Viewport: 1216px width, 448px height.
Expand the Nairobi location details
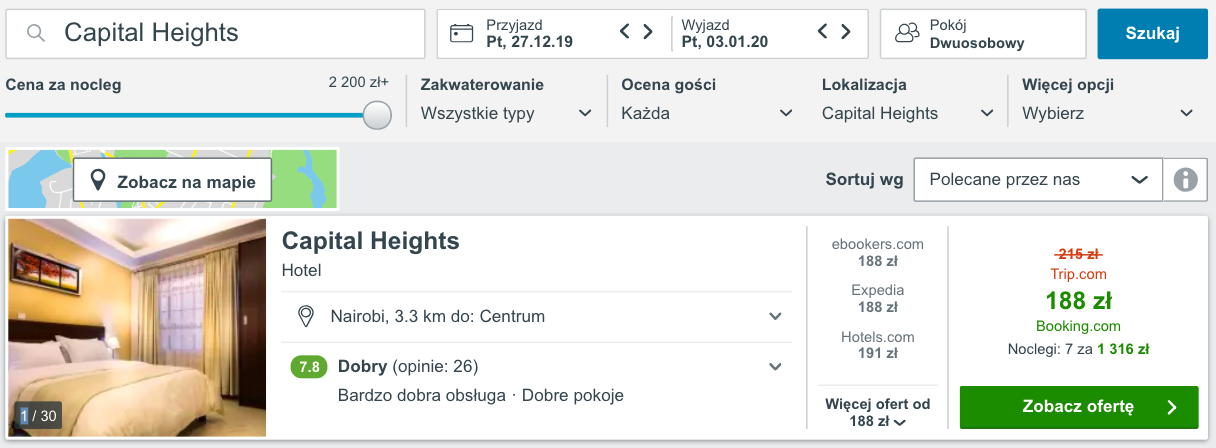(x=774, y=317)
